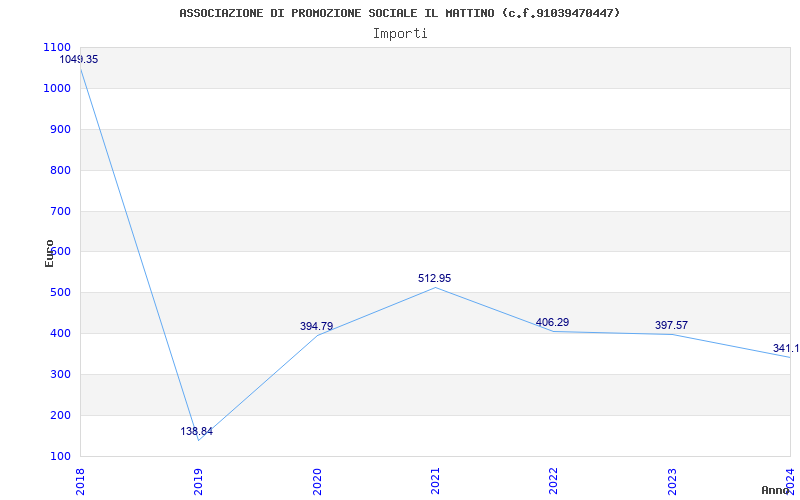This screenshot has width=800, height=500.
Task: Click the 2018 x-axis year label
Action: [81, 479]
